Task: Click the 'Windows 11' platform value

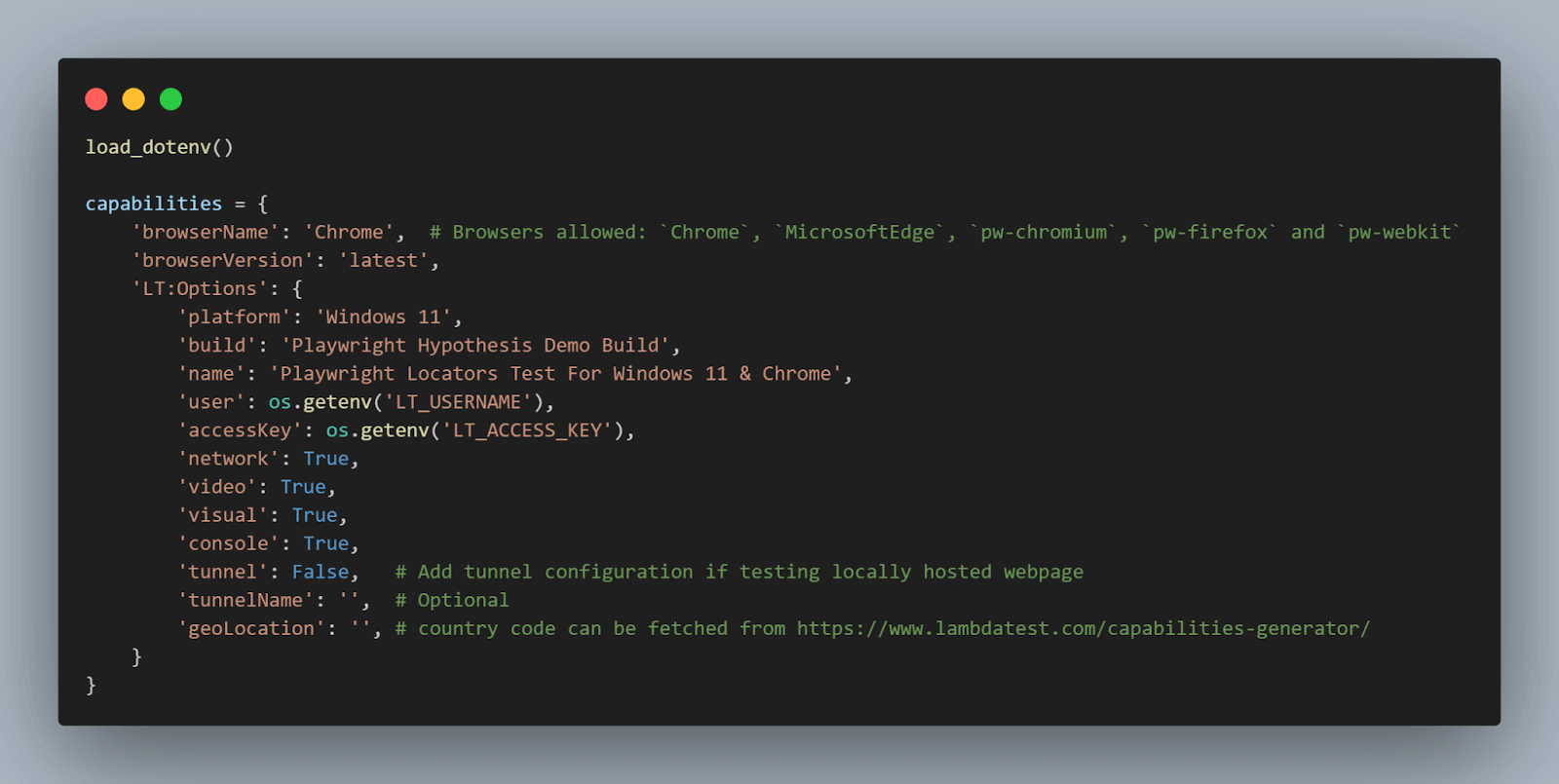Action: [x=383, y=317]
